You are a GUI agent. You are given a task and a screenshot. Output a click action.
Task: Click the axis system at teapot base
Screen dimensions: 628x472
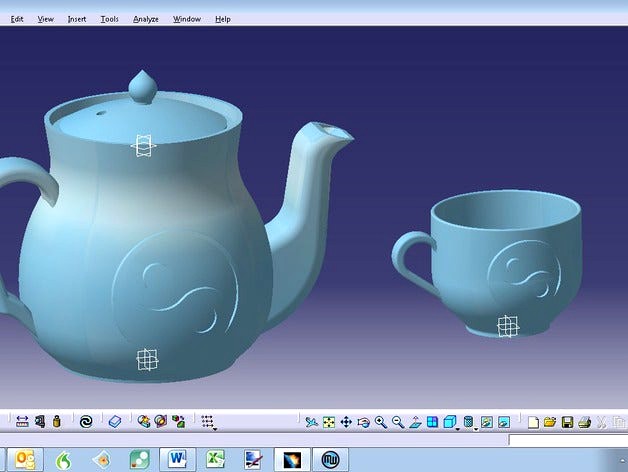pyautogui.click(x=147, y=359)
